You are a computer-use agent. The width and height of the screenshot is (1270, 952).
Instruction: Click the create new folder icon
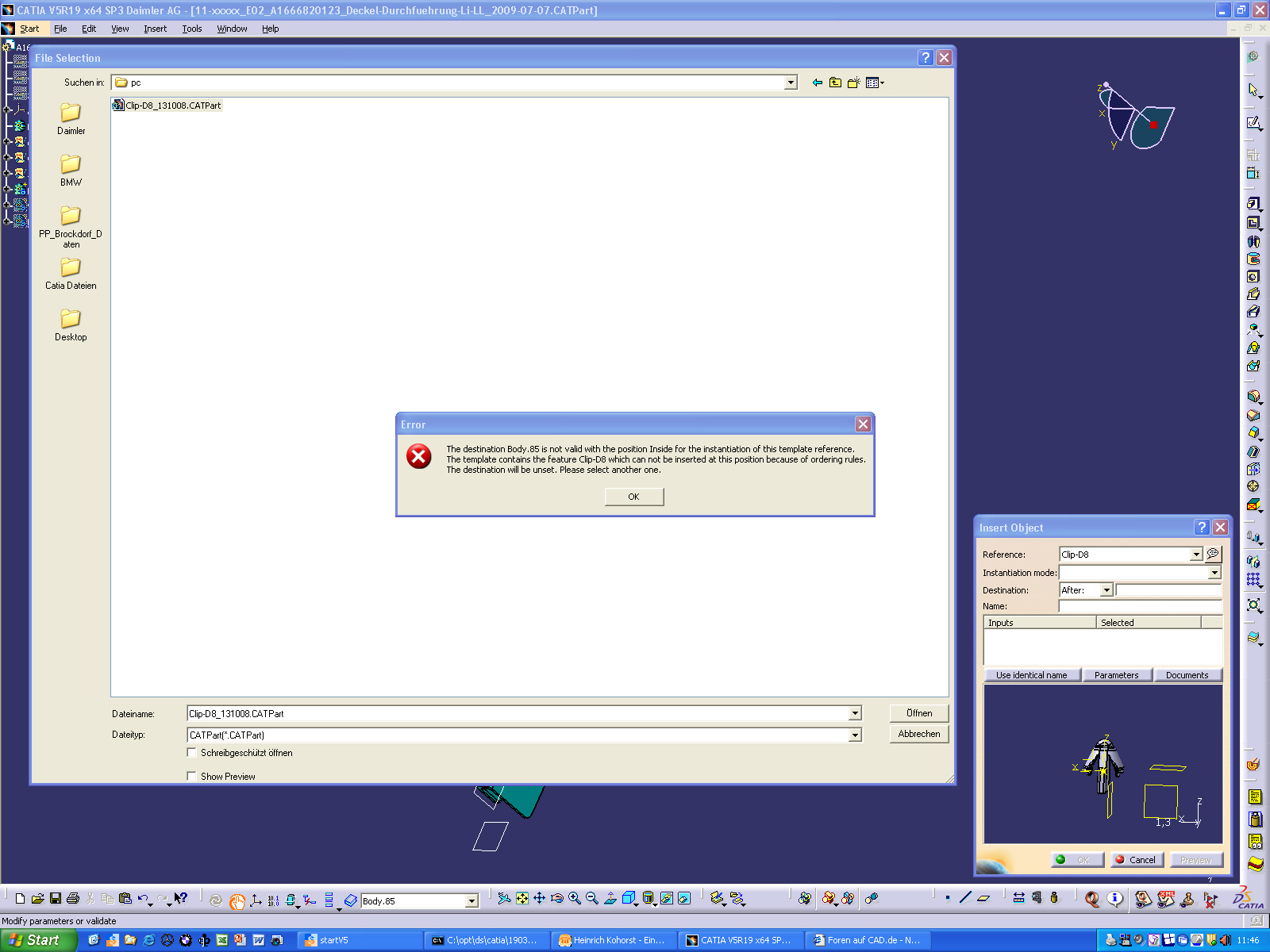(854, 83)
